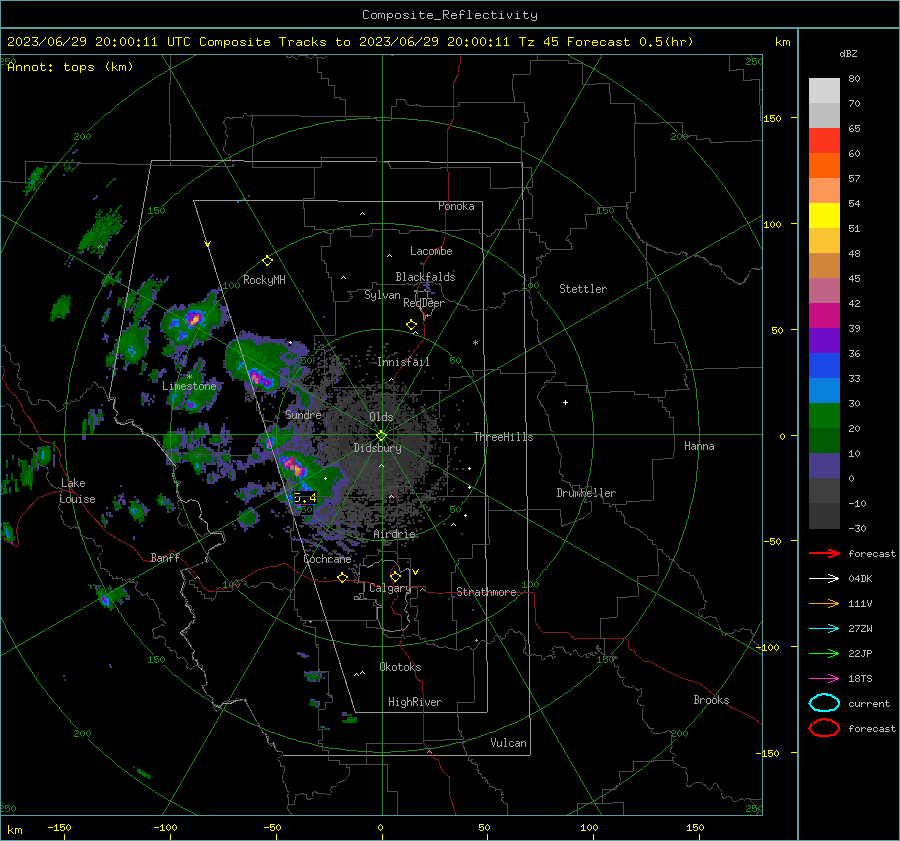Click the Okotoks city label

[x=400, y=667]
